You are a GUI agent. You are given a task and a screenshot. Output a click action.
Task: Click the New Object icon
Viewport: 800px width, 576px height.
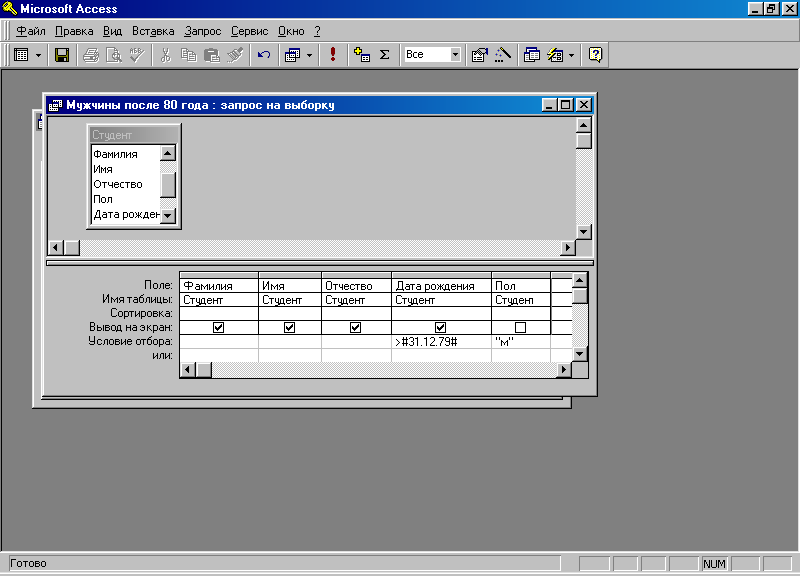(555, 55)
